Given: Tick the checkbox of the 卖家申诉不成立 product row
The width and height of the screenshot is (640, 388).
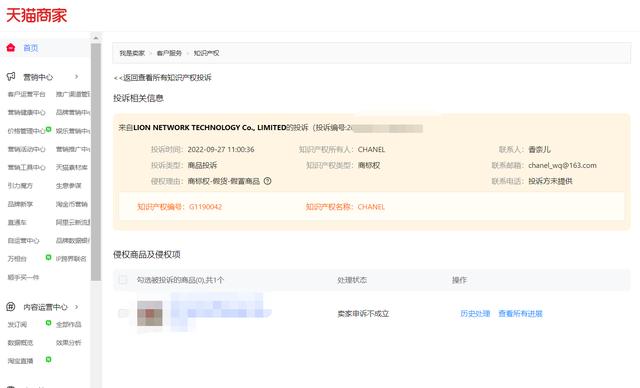Looking at the screenshot, I should click(122, 313).
